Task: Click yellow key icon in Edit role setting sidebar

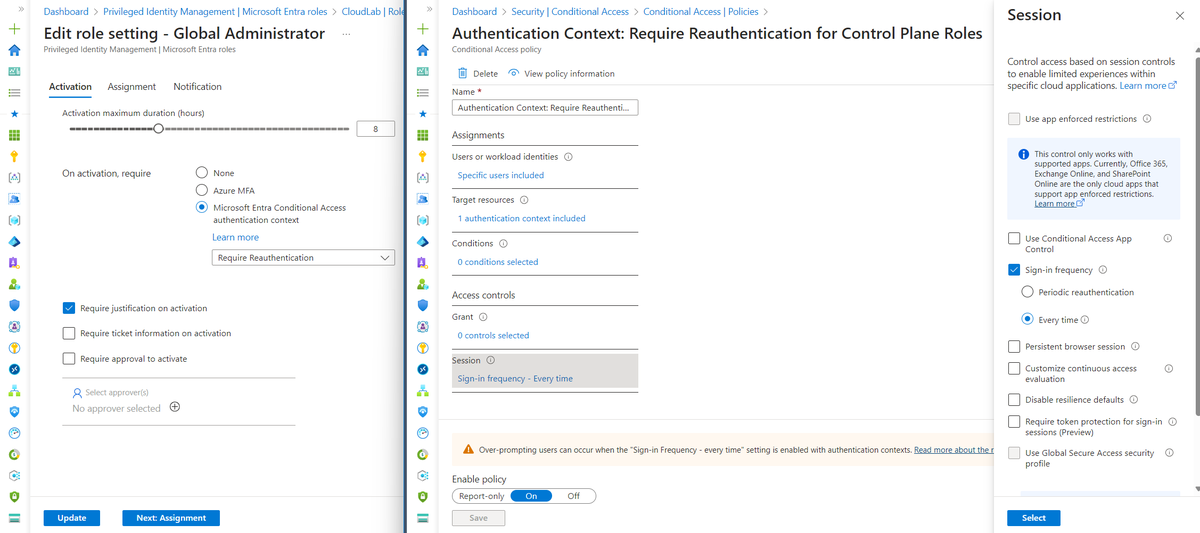Action: coord(14,156)
